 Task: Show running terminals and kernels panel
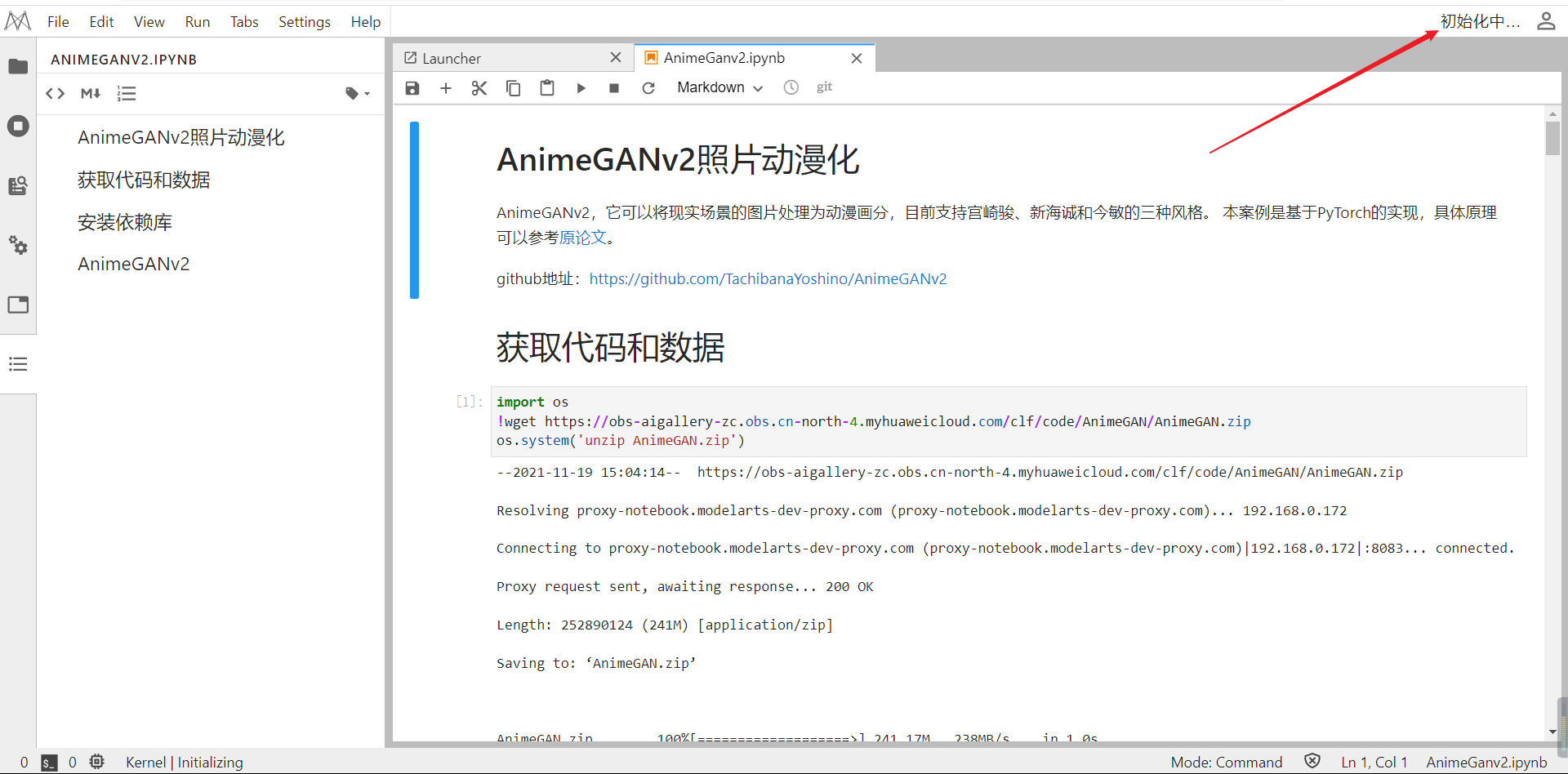(x=18, y=126)
